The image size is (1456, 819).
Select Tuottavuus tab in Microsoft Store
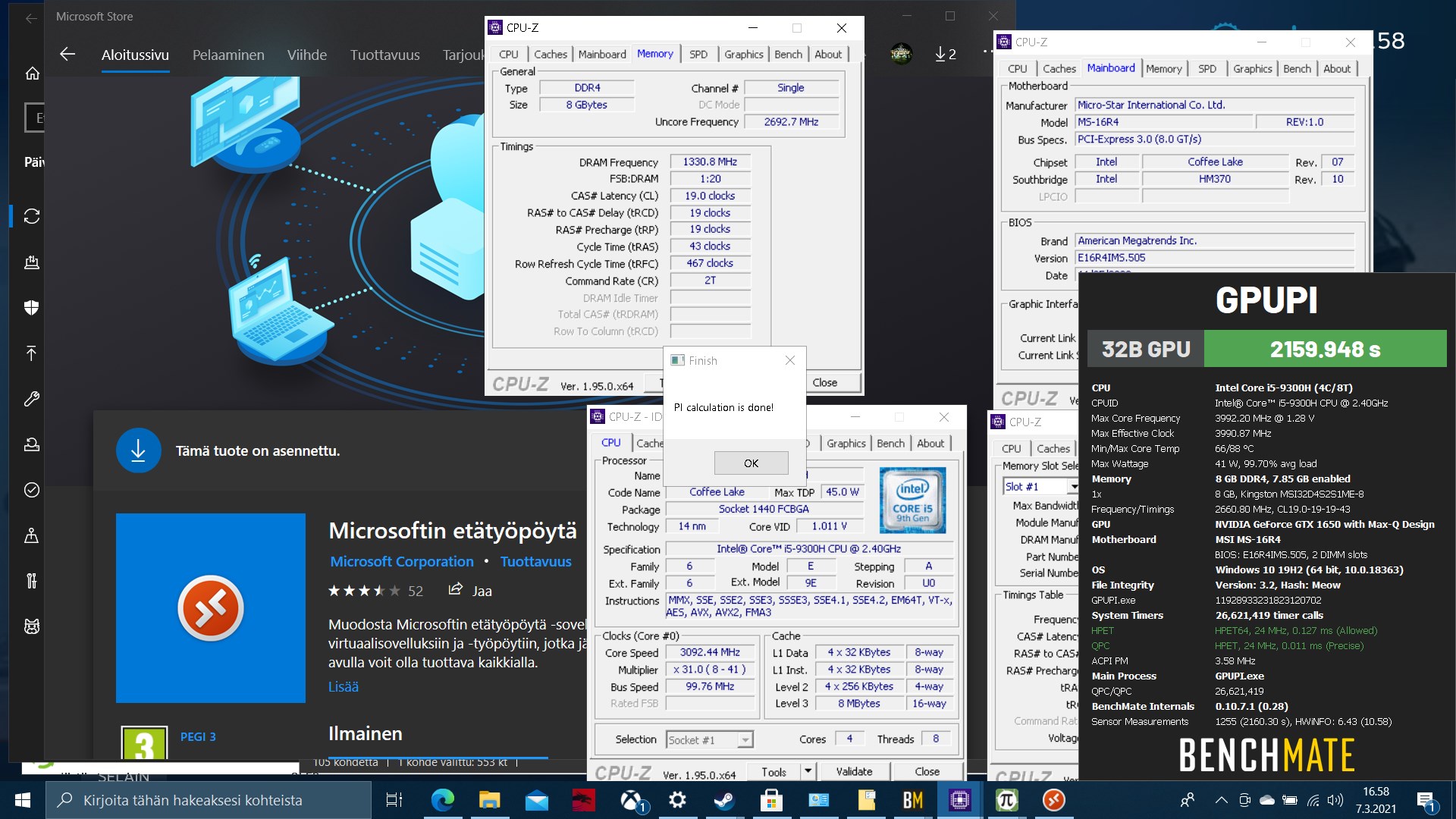click(384, 55)
